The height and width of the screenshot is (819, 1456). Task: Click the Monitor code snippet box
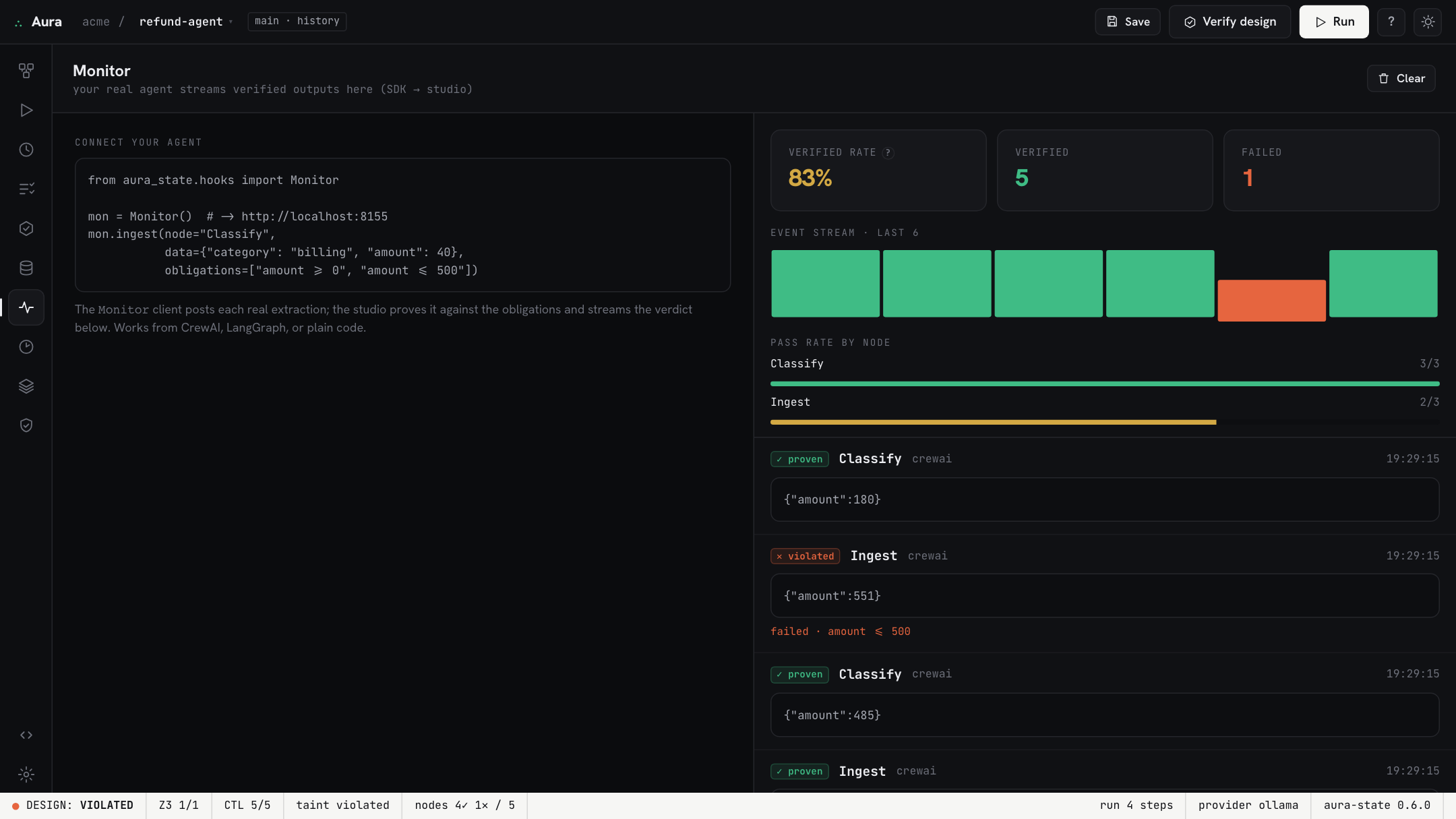coord(402,225)
